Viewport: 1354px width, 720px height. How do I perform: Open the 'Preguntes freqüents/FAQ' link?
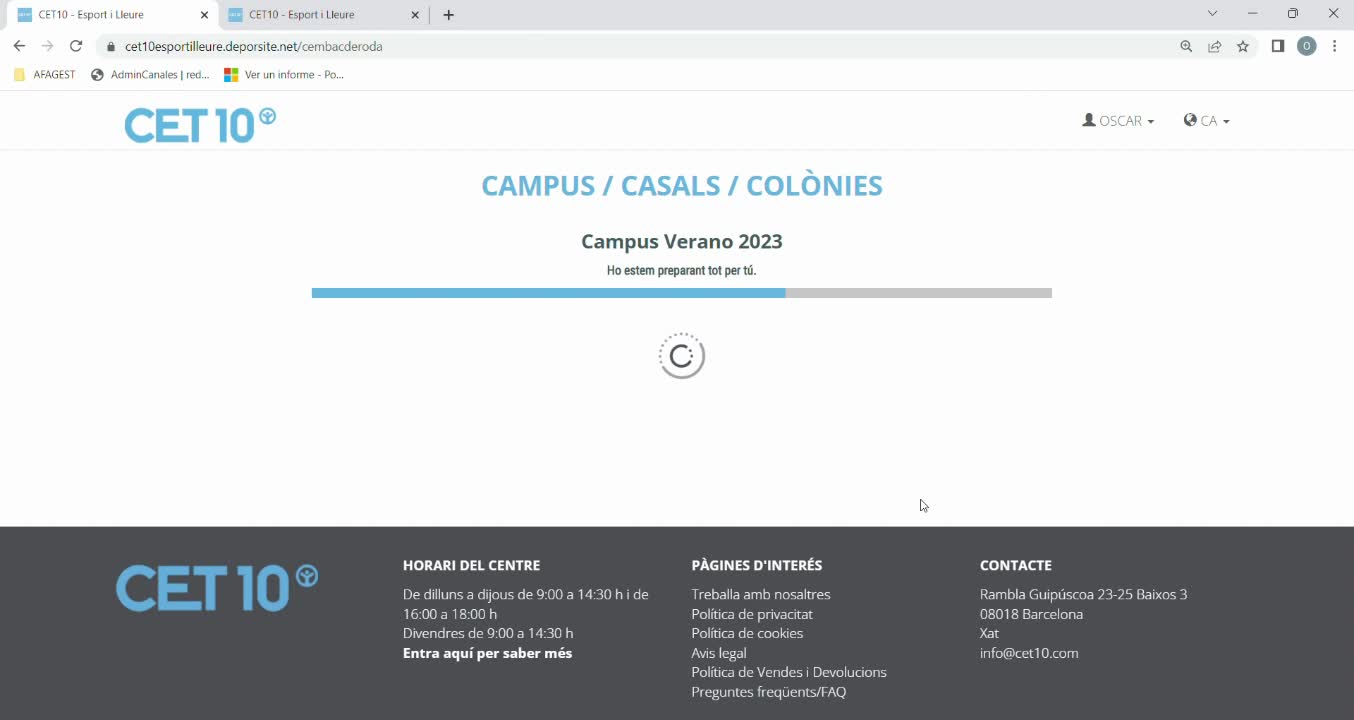coord(768,692)
